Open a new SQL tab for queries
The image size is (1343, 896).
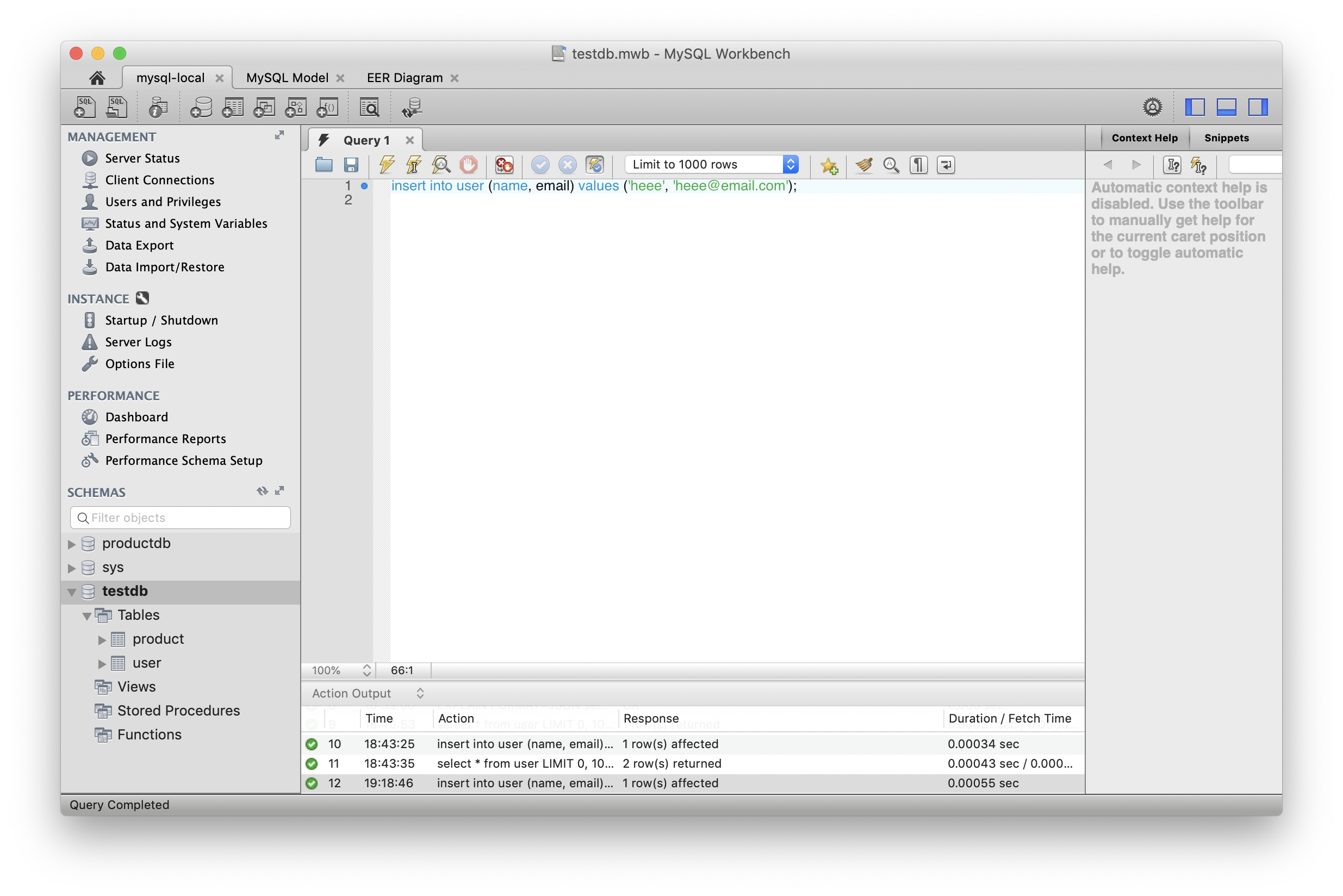[x=85, y=107]
